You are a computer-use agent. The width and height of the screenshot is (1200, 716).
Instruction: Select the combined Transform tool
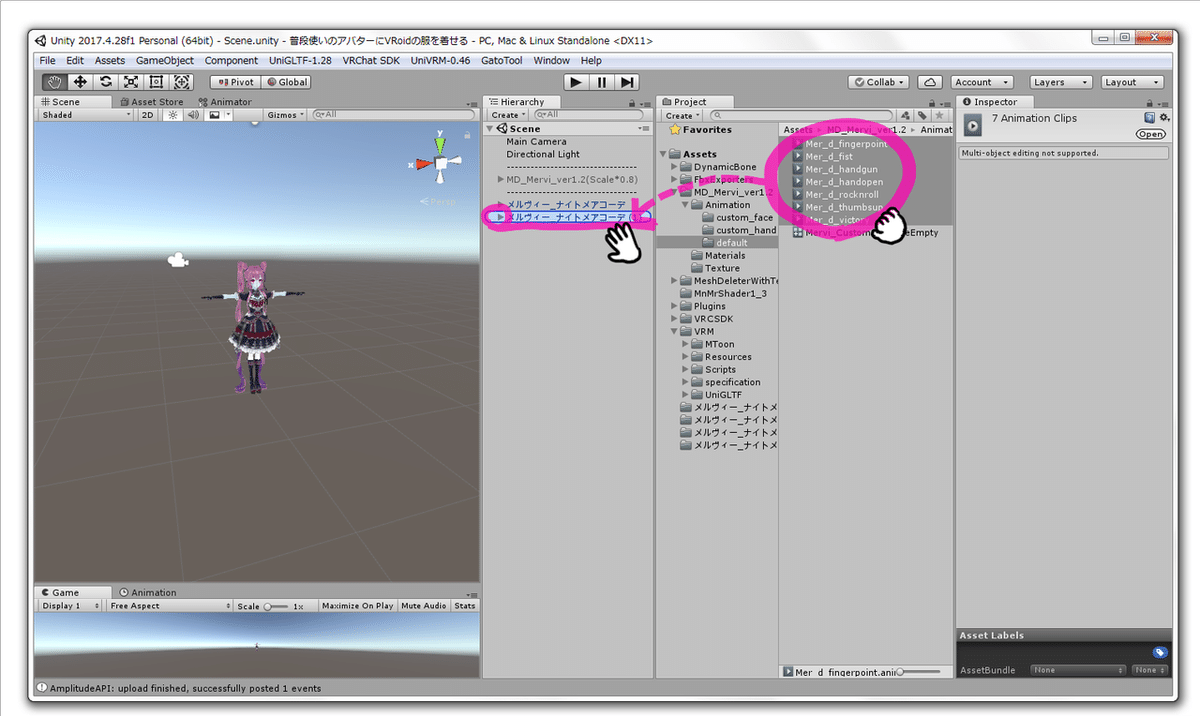coord(181,82)
